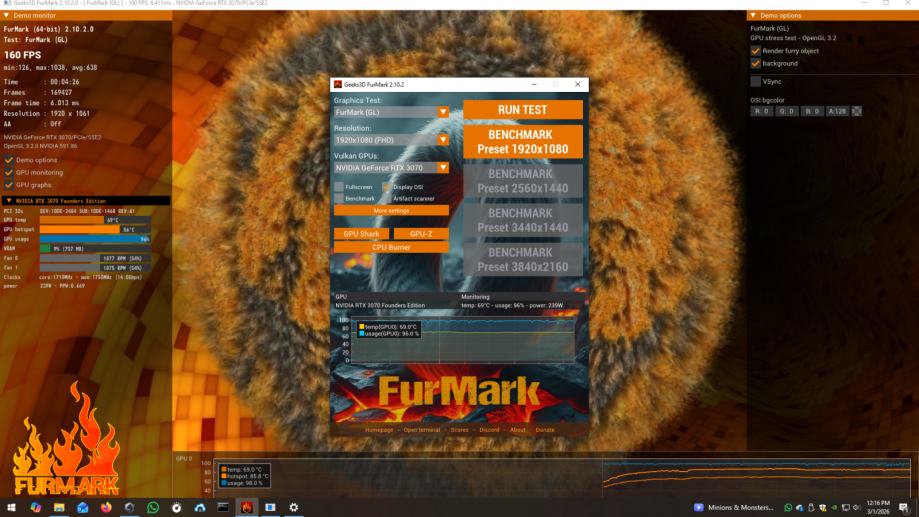Click the B:0 color value field
919x517 pixels.
pyautogui.click(x=812, y=111)
